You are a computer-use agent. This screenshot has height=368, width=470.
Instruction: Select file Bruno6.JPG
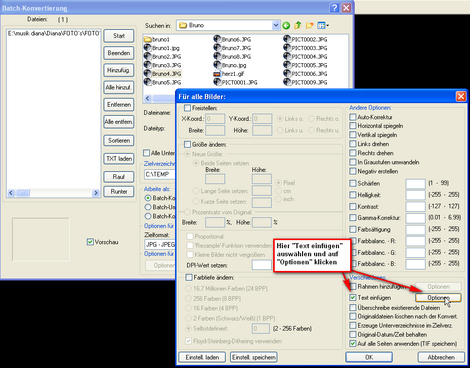(x=232, y=39)
